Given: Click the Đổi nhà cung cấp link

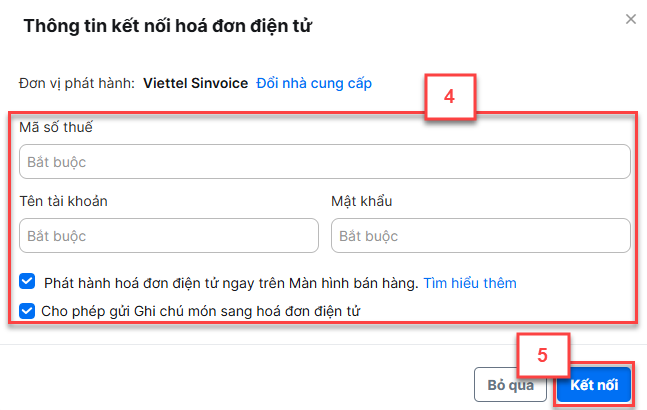Looking at the screenshot, I should point(314,83).
